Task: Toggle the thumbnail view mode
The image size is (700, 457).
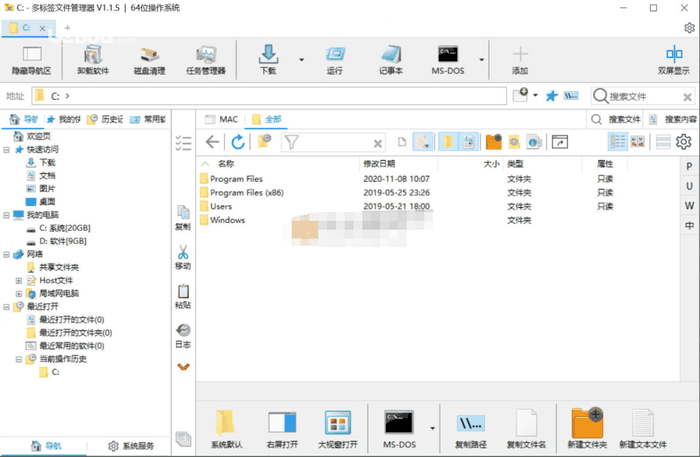Action: click(x=638, y=142)
